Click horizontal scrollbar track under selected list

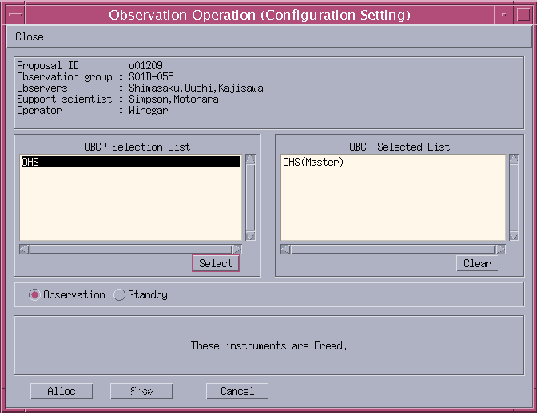393,249
